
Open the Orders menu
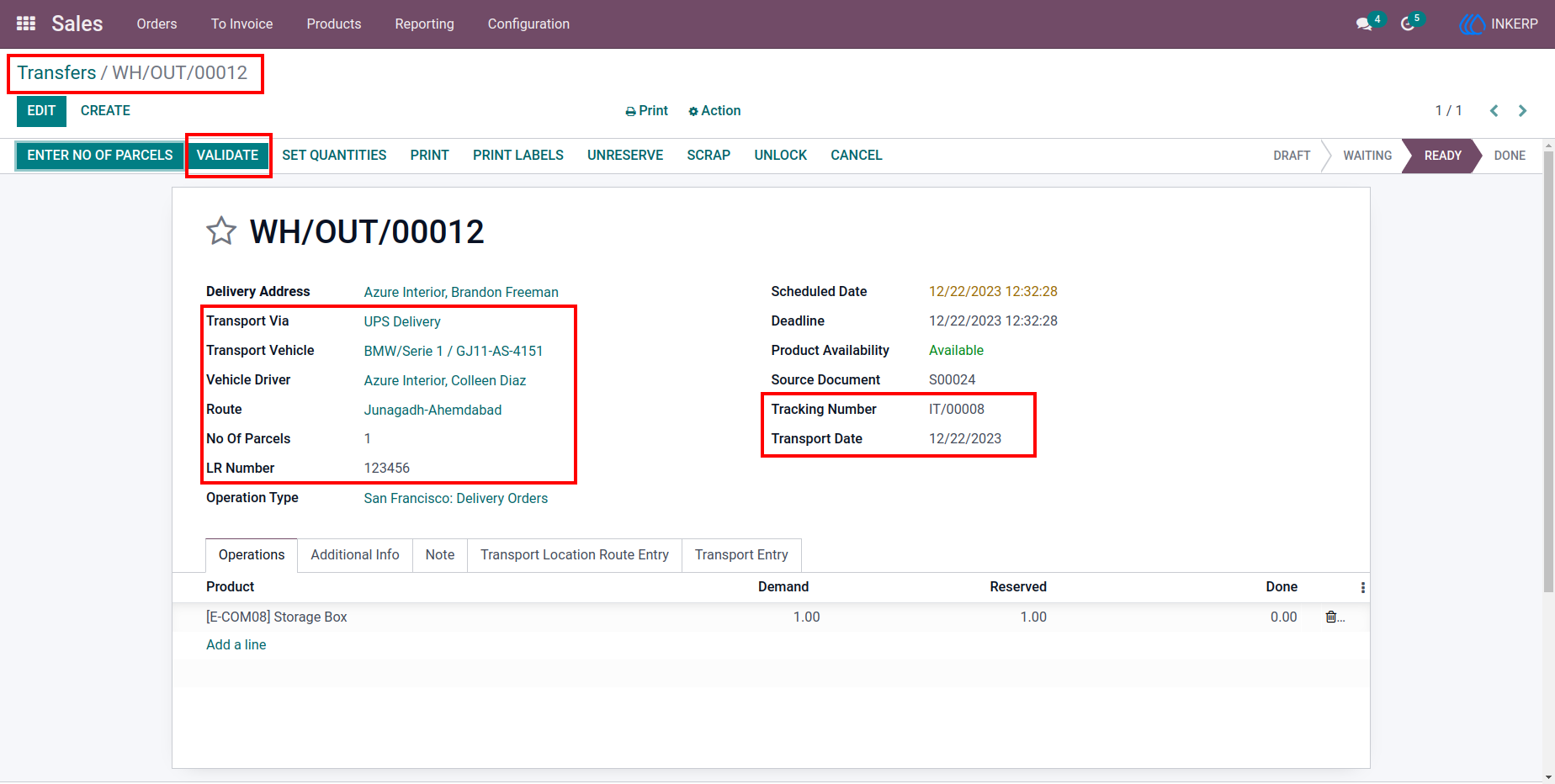coord(157,24)
